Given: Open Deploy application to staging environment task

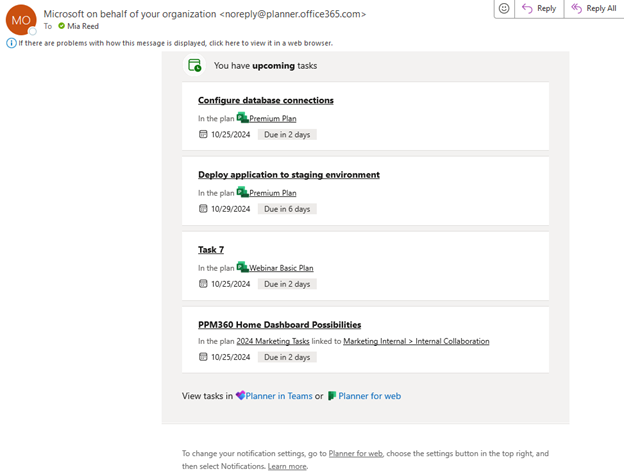Looking at the screenshot, I should click(x=288, y=175).
